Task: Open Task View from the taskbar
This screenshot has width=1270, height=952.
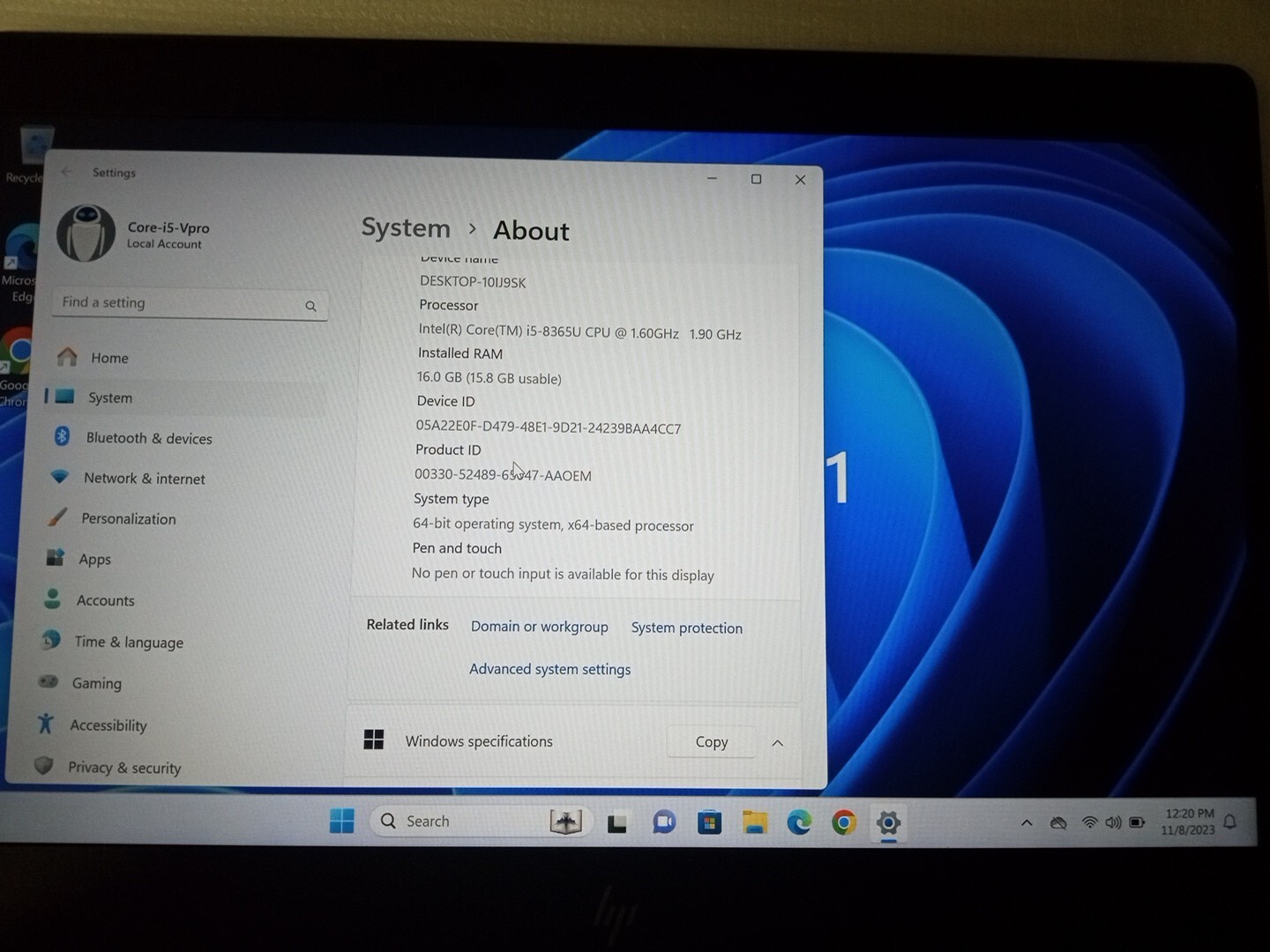Action: (616, 823)
